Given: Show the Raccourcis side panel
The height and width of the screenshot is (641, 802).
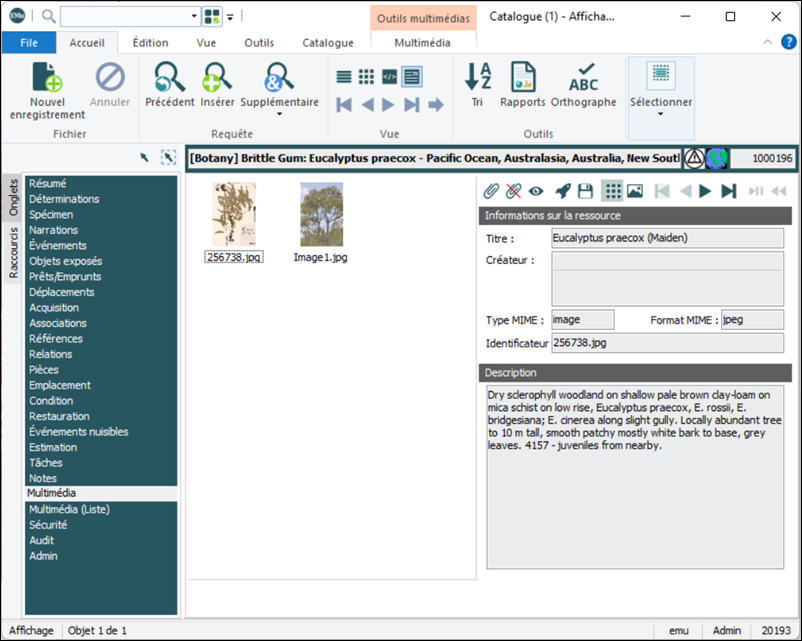Looking at the screenshot, I should [x=13, y=253].
